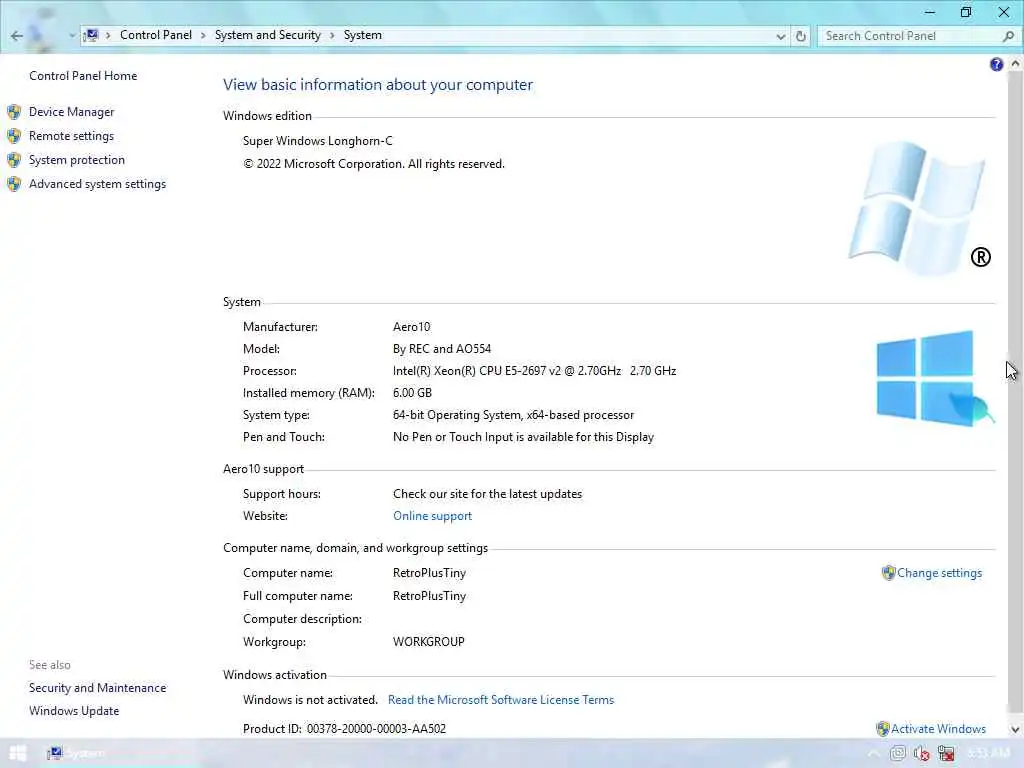Click the vertical scrollbar thumb
Viewport: 1024px width, 768px height.
pos(1015,392)
